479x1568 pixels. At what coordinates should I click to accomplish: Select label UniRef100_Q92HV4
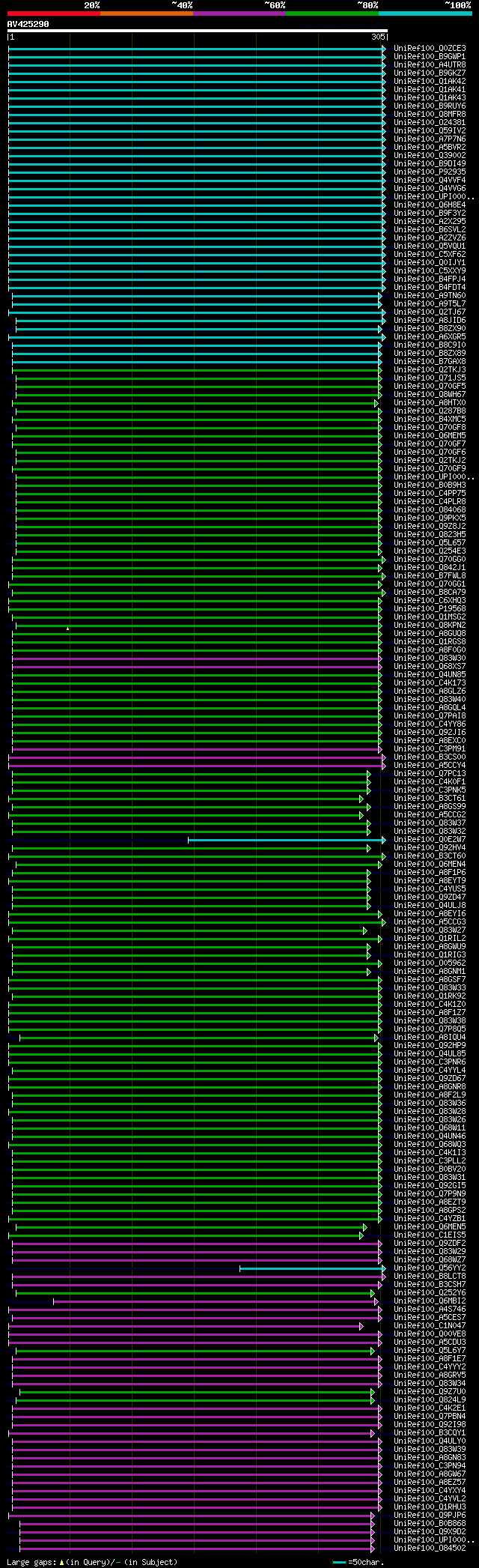point(430,848)
